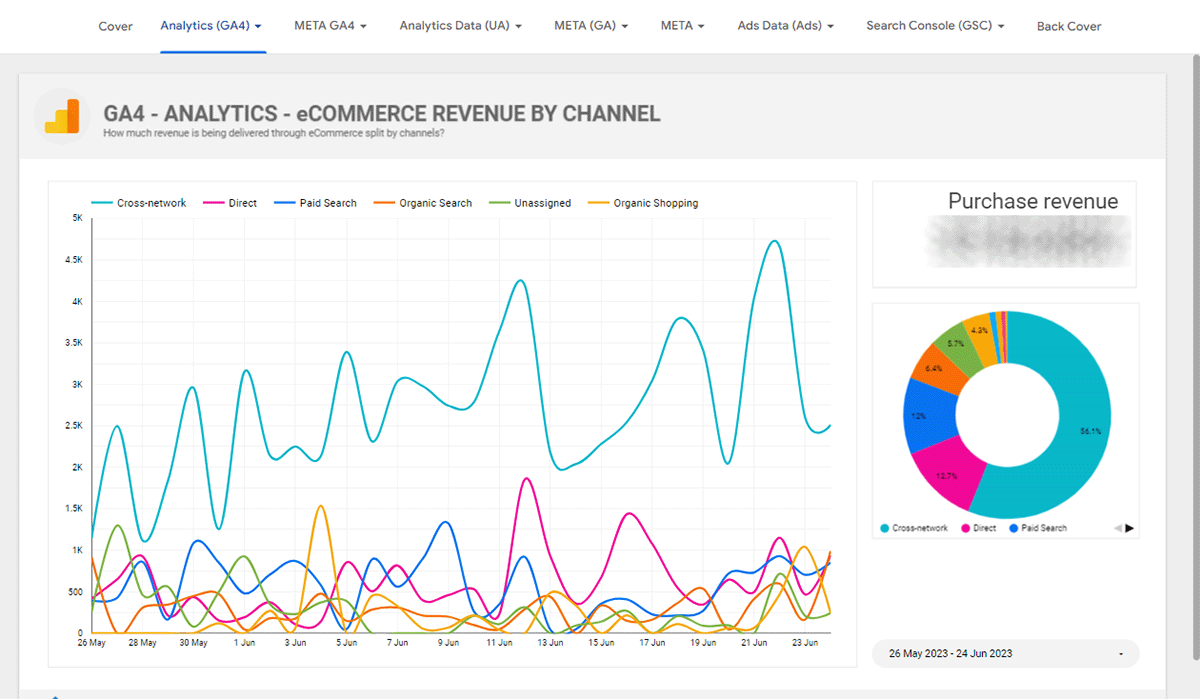Select the Organic Shopping legend entry
Viewport: 1200px width, 699px height.
point(643,203)
